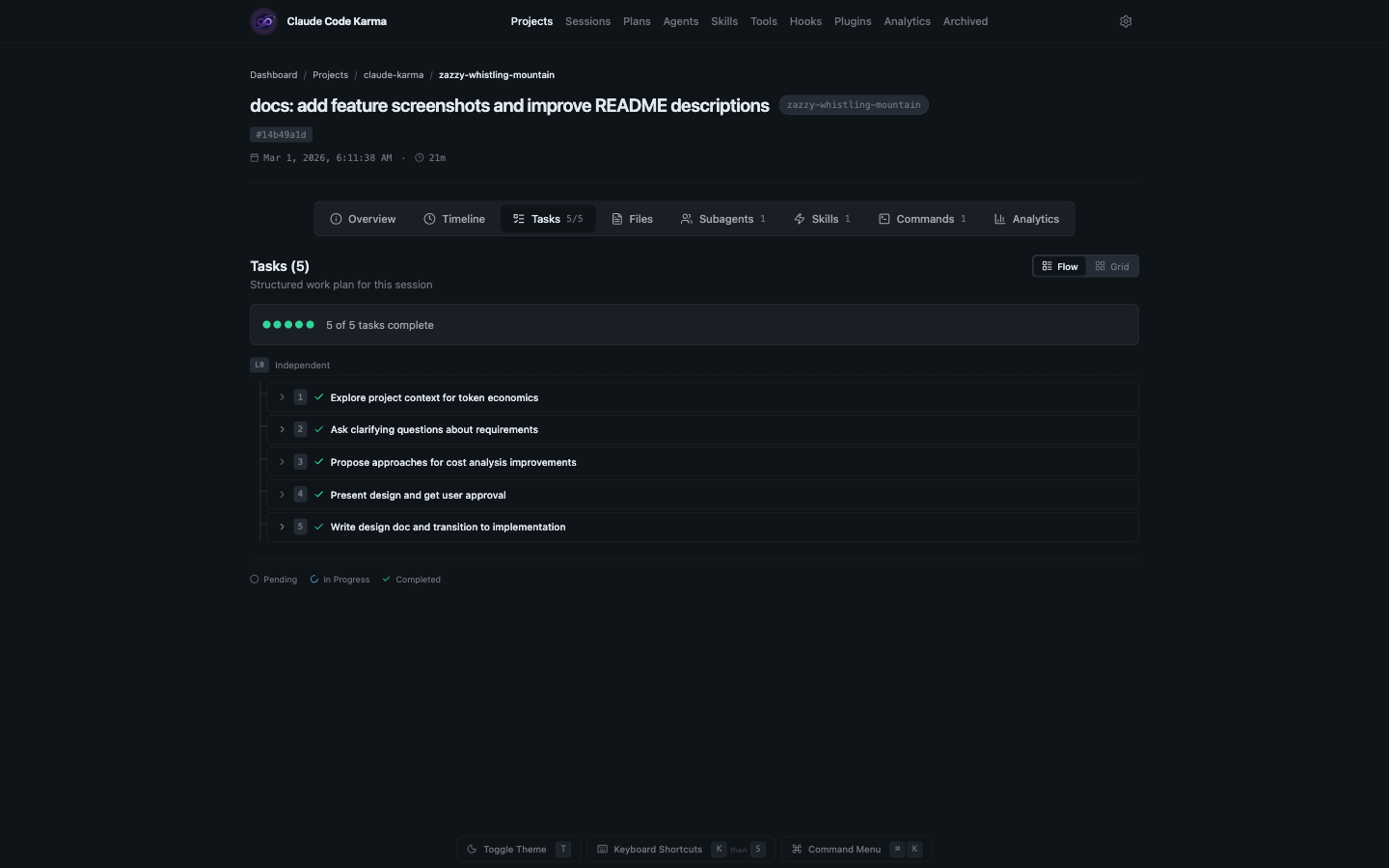Open the Agents nav item
This screenshot has height=868, width=1389.
[x=681, y=21]
